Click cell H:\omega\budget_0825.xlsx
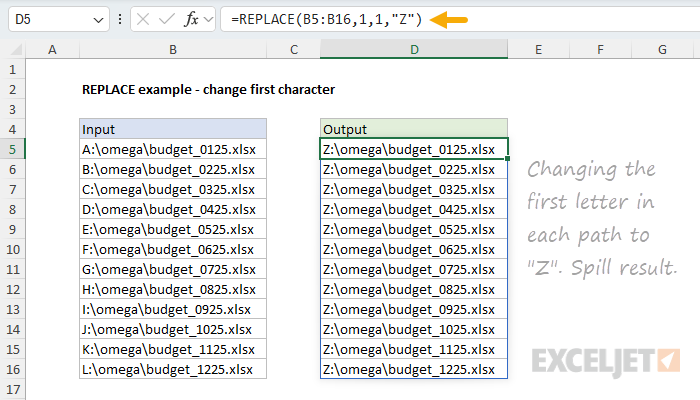This screenshot has height=400, width=700. (173, 289)
